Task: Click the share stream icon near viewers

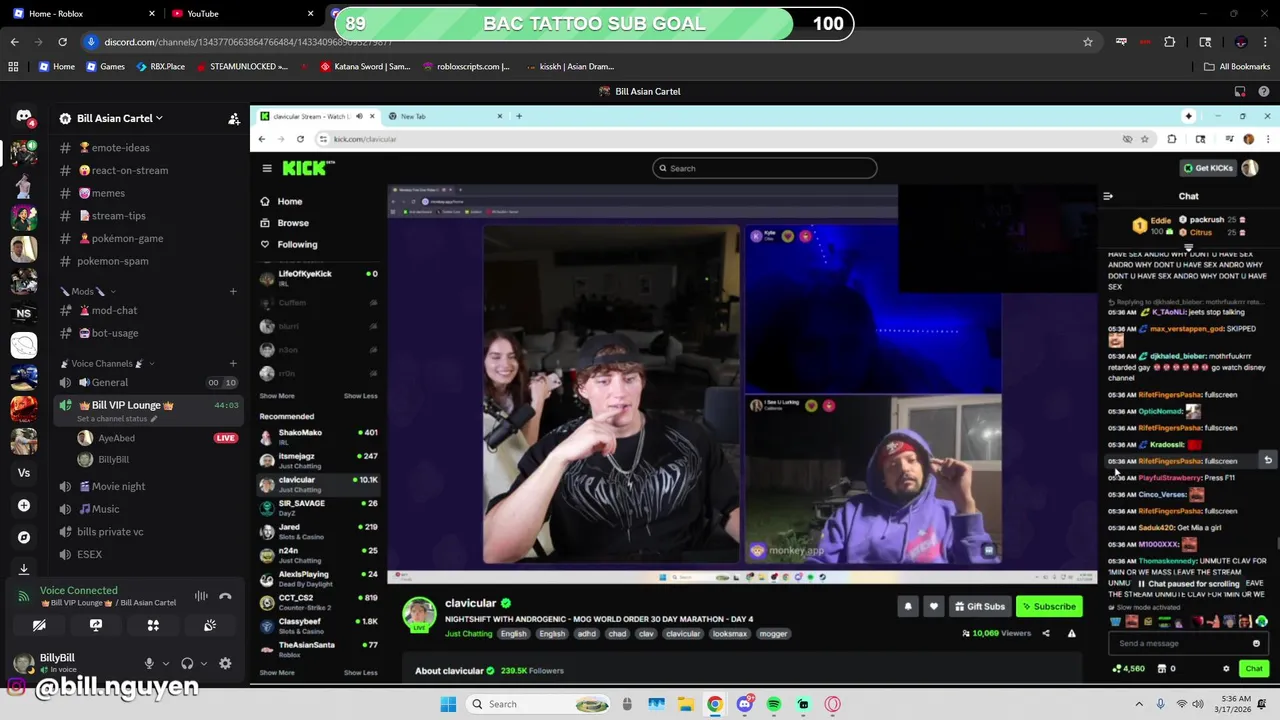Action: pyautogui.click(x=1046, y=633)
